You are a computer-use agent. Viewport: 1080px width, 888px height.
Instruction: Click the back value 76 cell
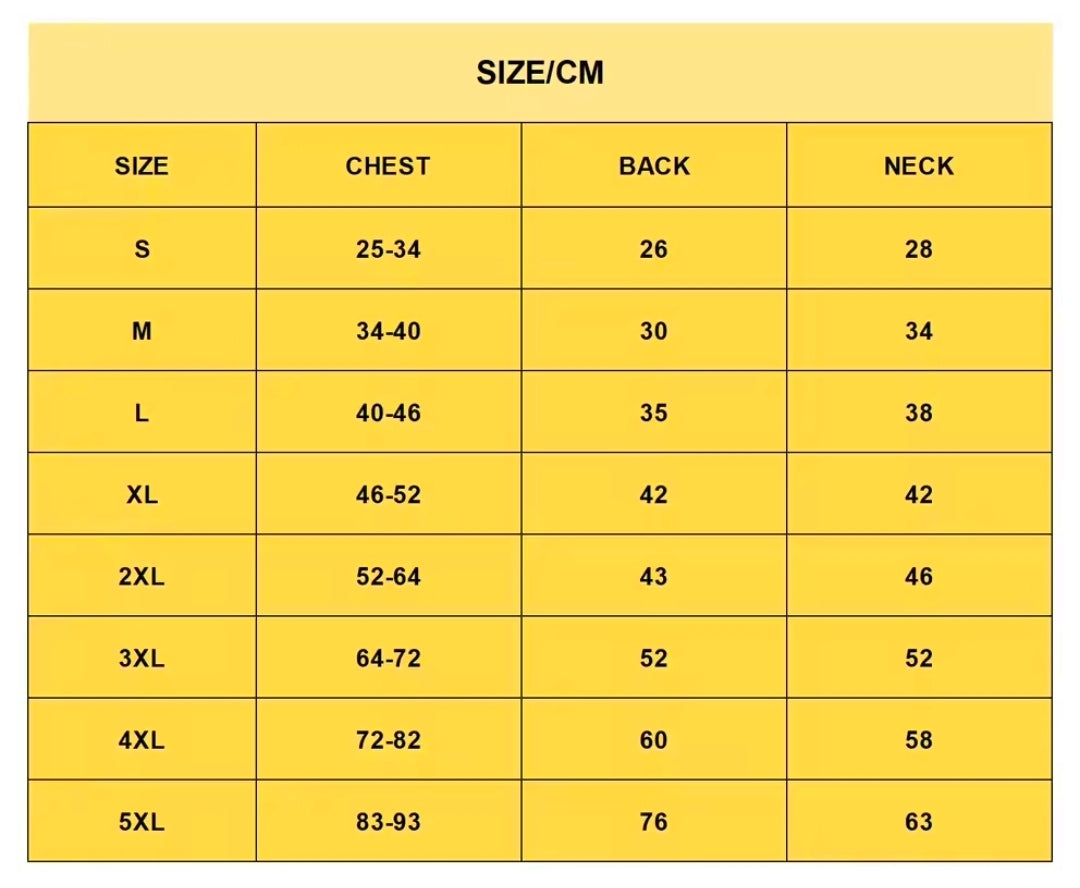tap(654, 823)
